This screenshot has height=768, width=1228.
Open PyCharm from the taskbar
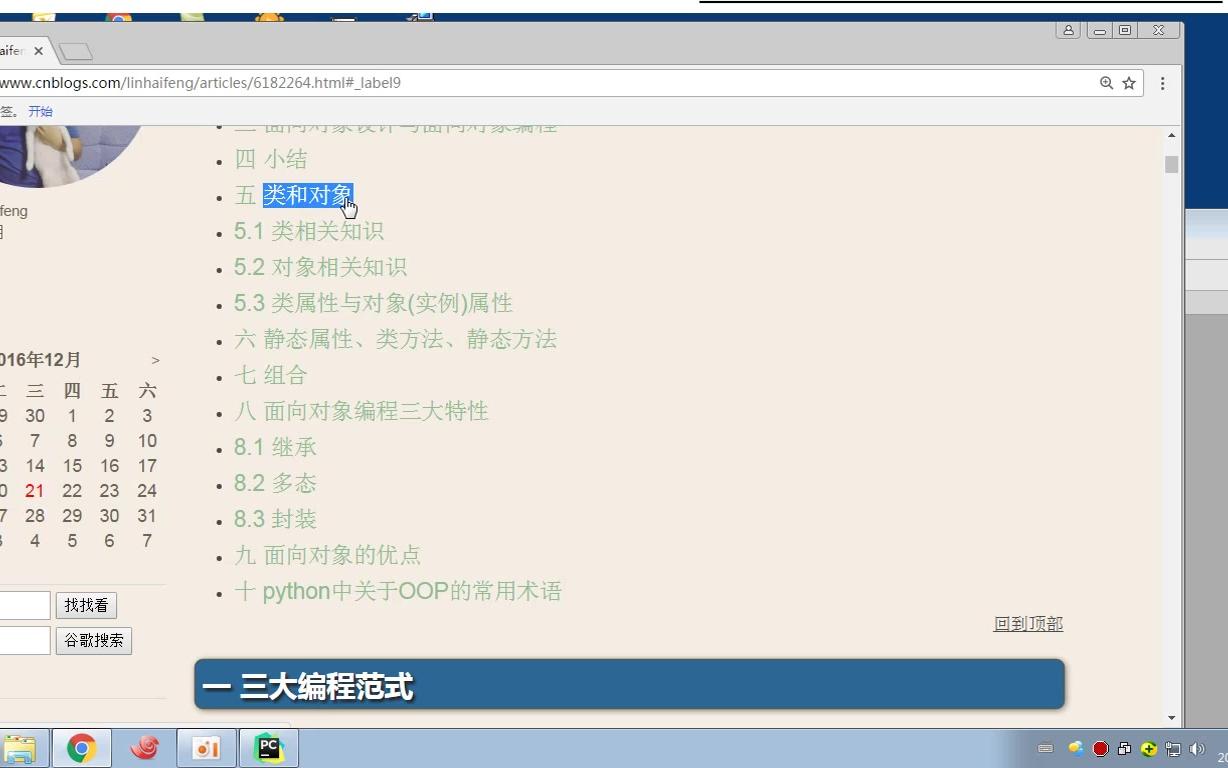268,747
